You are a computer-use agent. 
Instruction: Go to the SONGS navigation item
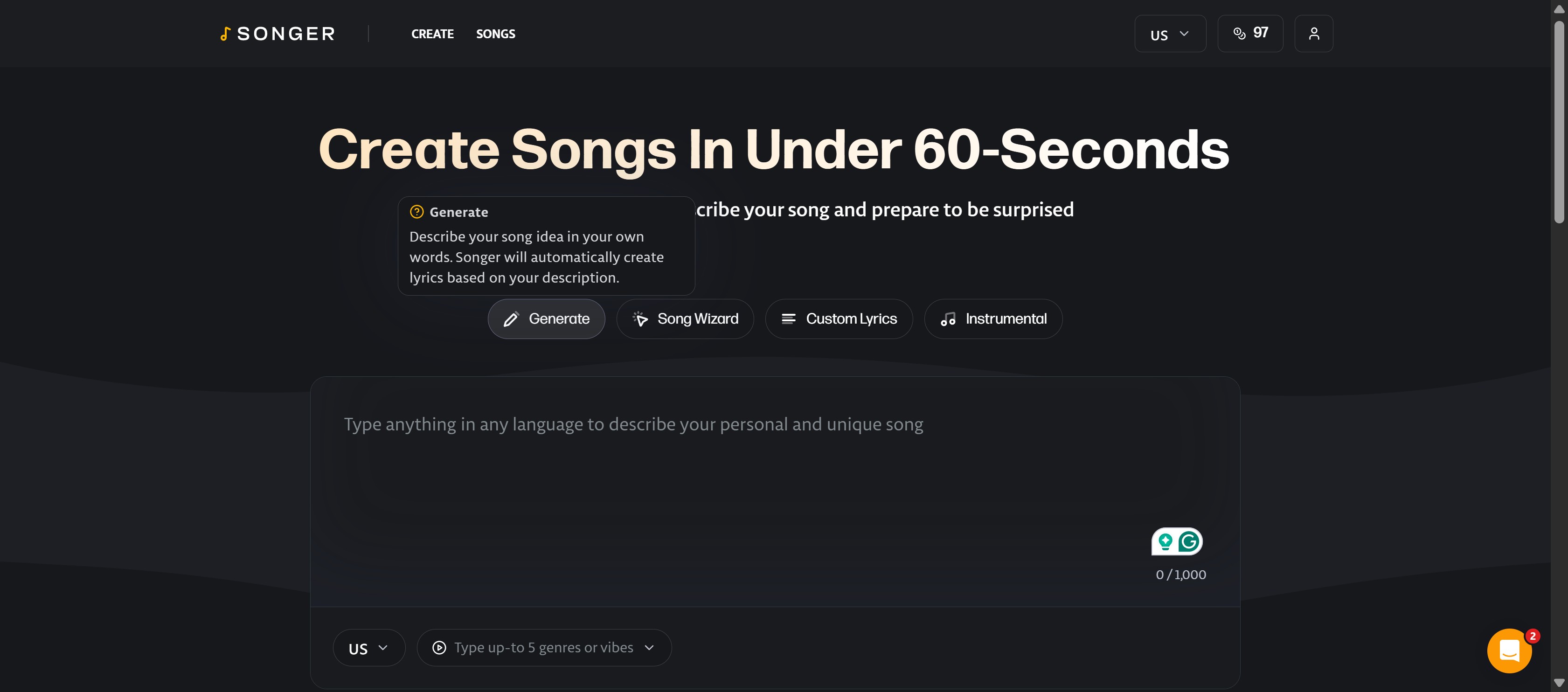click(x=495, y=34)
